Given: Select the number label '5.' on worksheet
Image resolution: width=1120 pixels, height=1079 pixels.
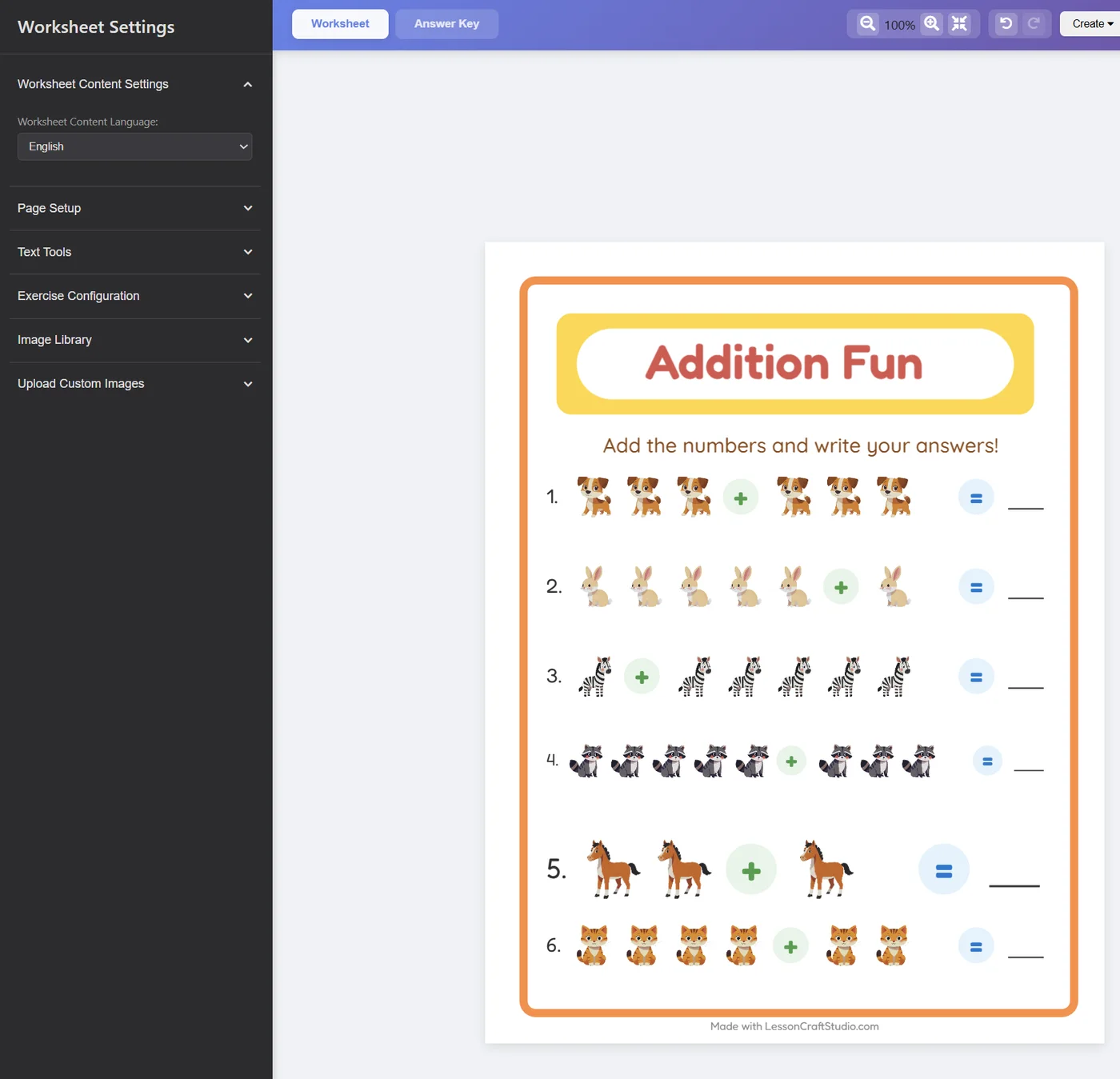Looking at the screenshot, I should pos(557,869).
